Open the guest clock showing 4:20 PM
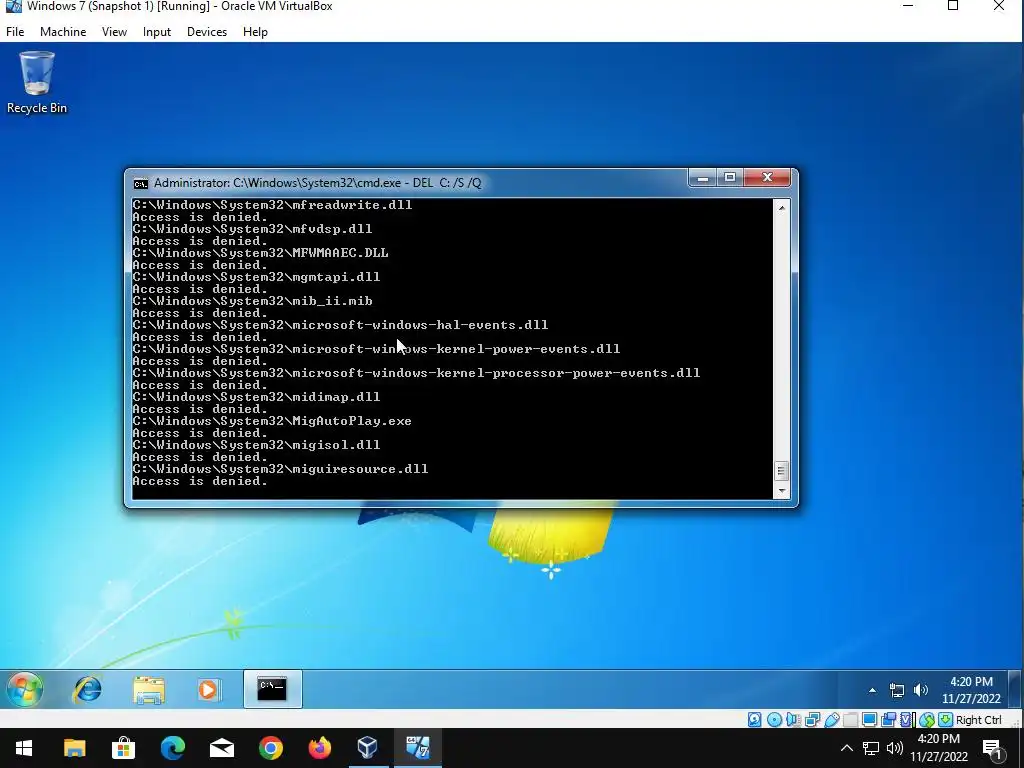Viewport: 1024px width, 768px height. click(971, 690)
